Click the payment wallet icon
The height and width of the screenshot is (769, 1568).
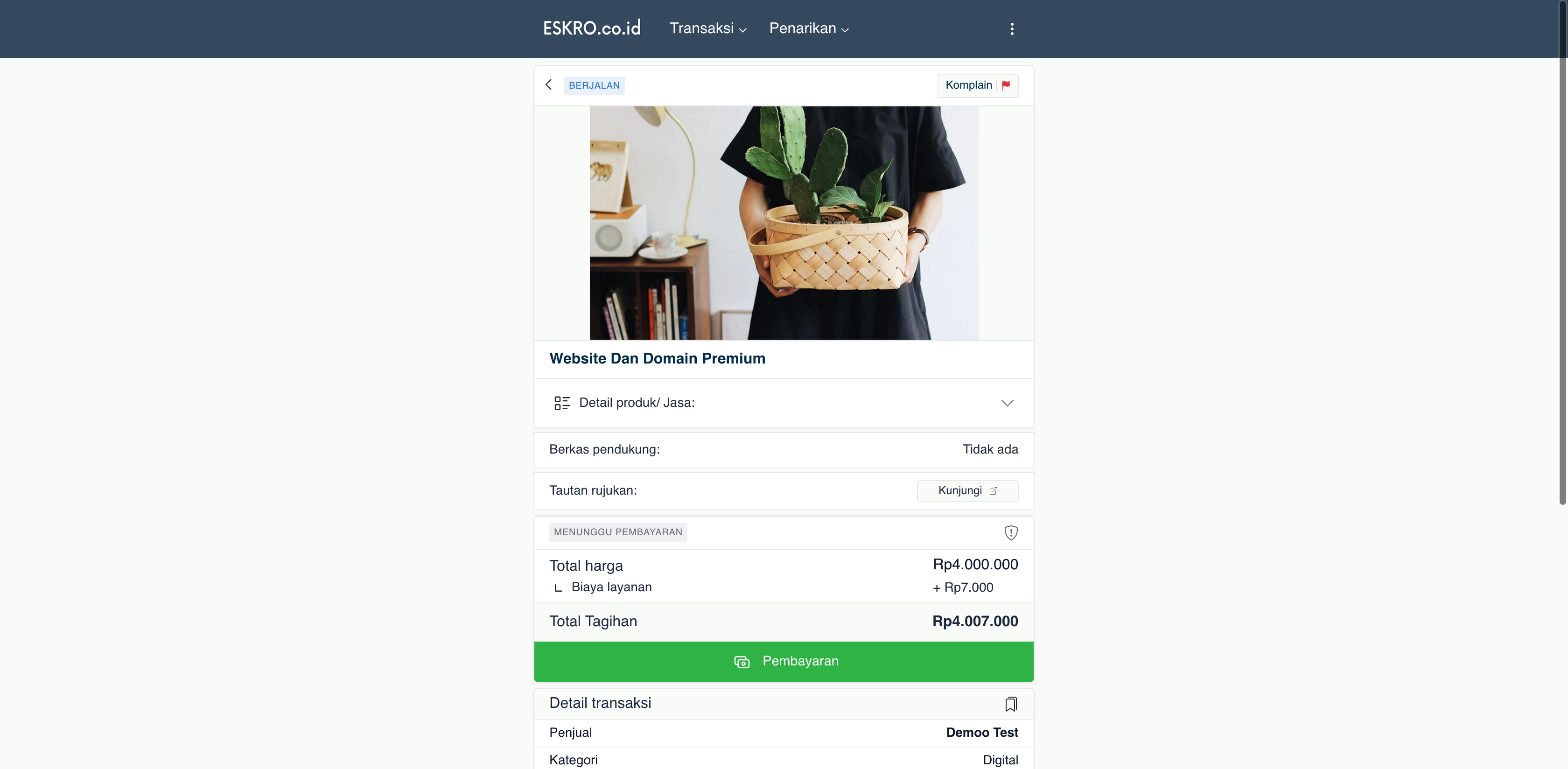pos(742,662)
